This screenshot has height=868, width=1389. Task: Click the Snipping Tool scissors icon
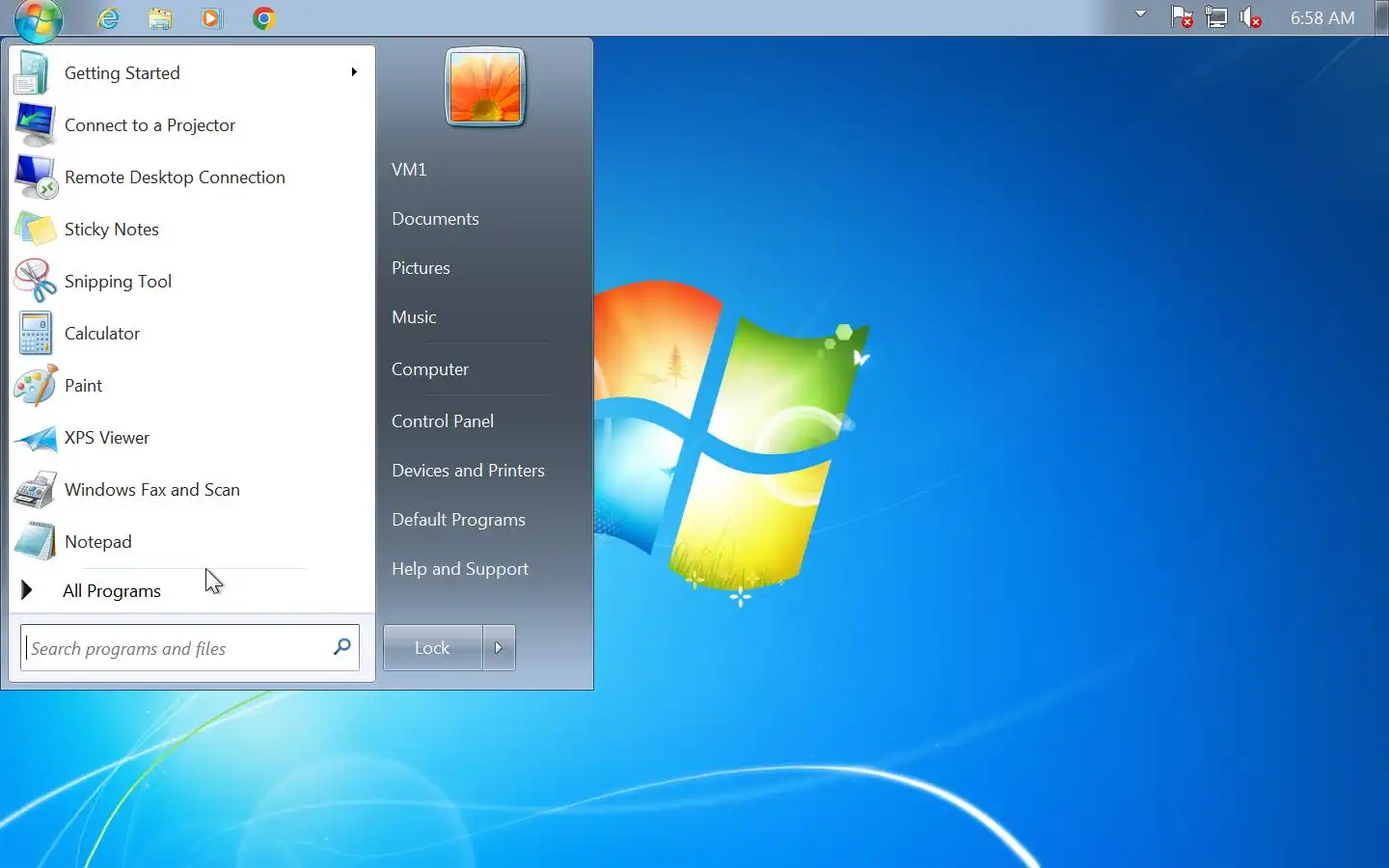click(x=36, y=282)
